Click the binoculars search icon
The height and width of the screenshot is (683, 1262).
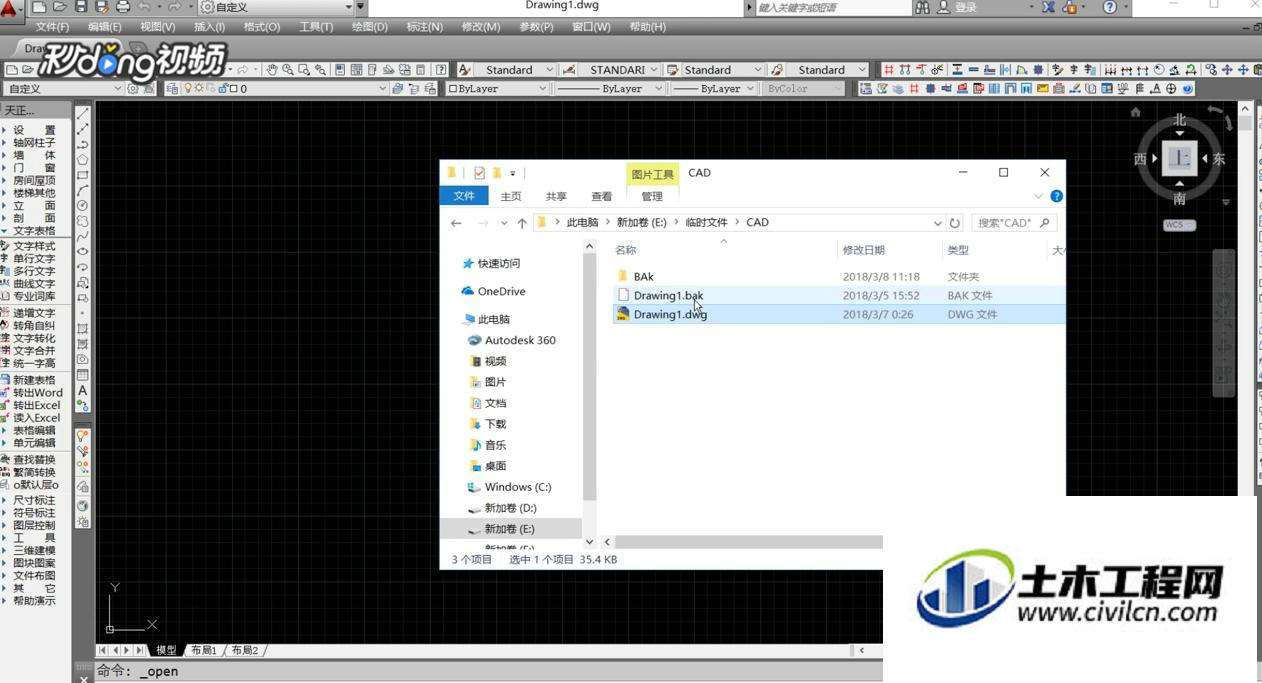pos(923,7)
